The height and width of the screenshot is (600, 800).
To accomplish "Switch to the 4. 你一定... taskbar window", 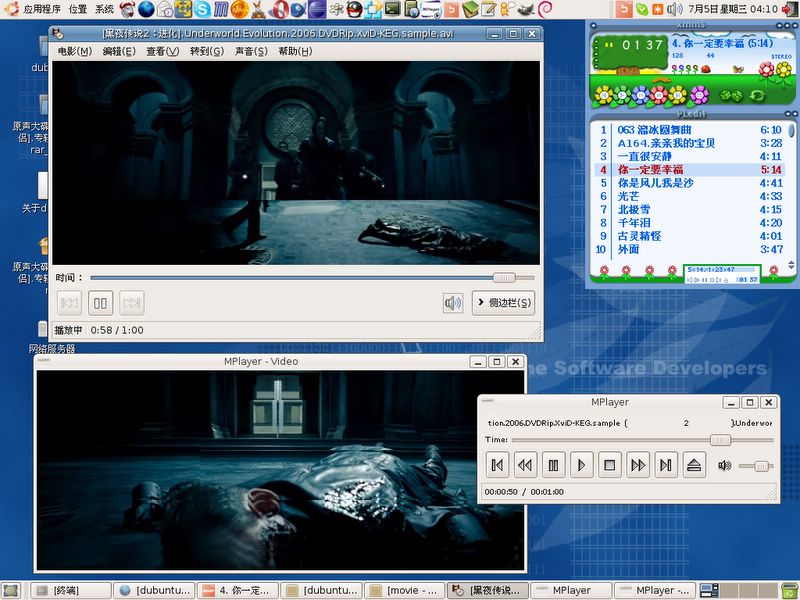I will coord(238,591).
